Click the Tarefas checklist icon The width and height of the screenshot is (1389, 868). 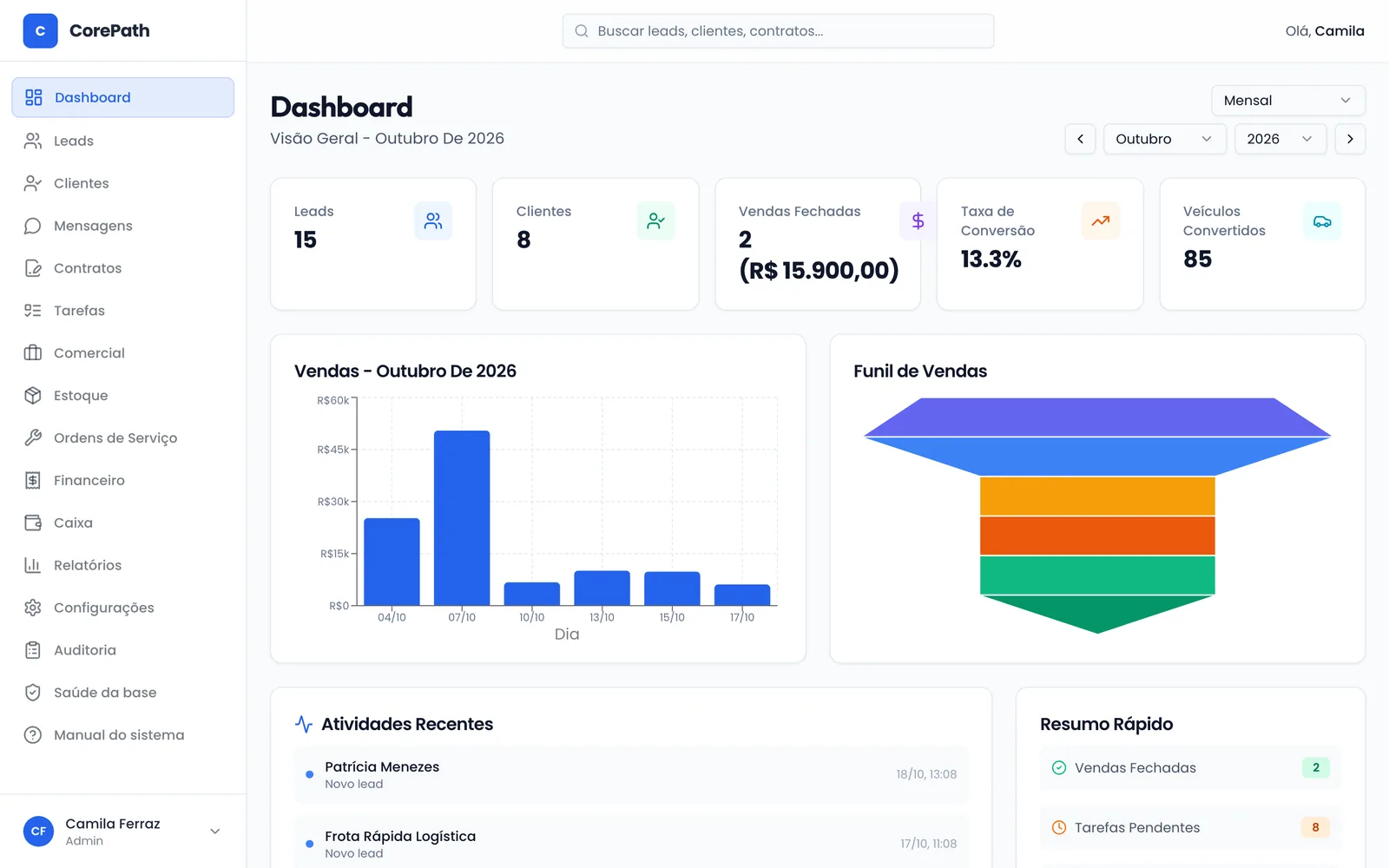tap(33, 311)
